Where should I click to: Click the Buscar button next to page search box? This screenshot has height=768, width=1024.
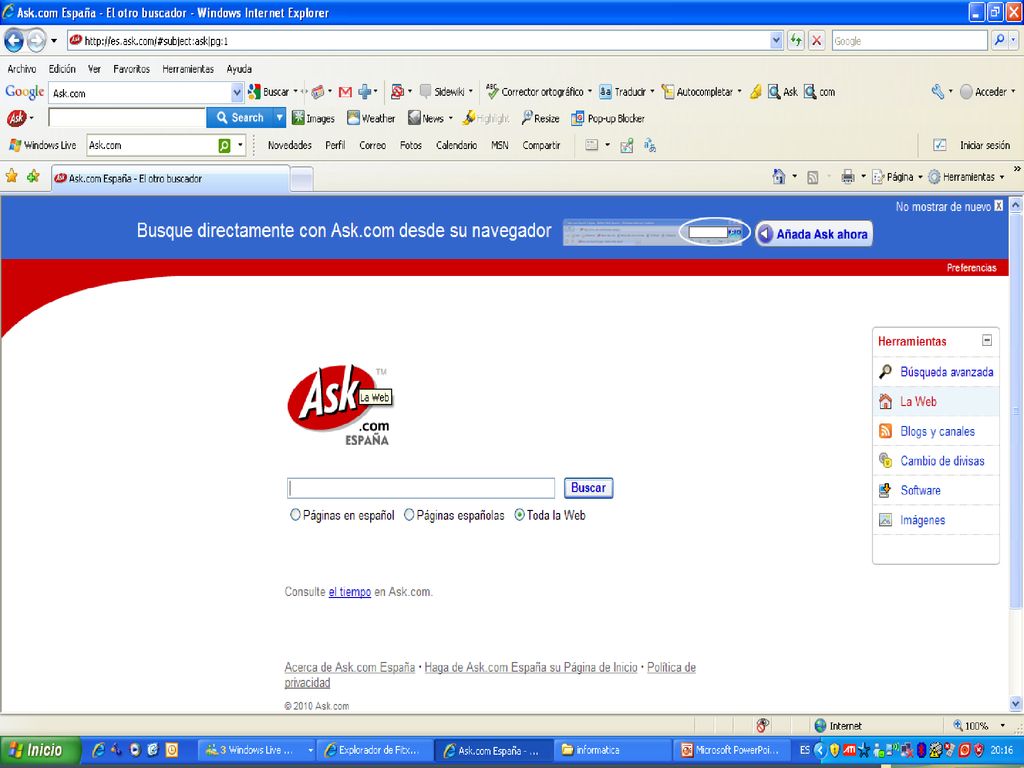pos(588,488)
